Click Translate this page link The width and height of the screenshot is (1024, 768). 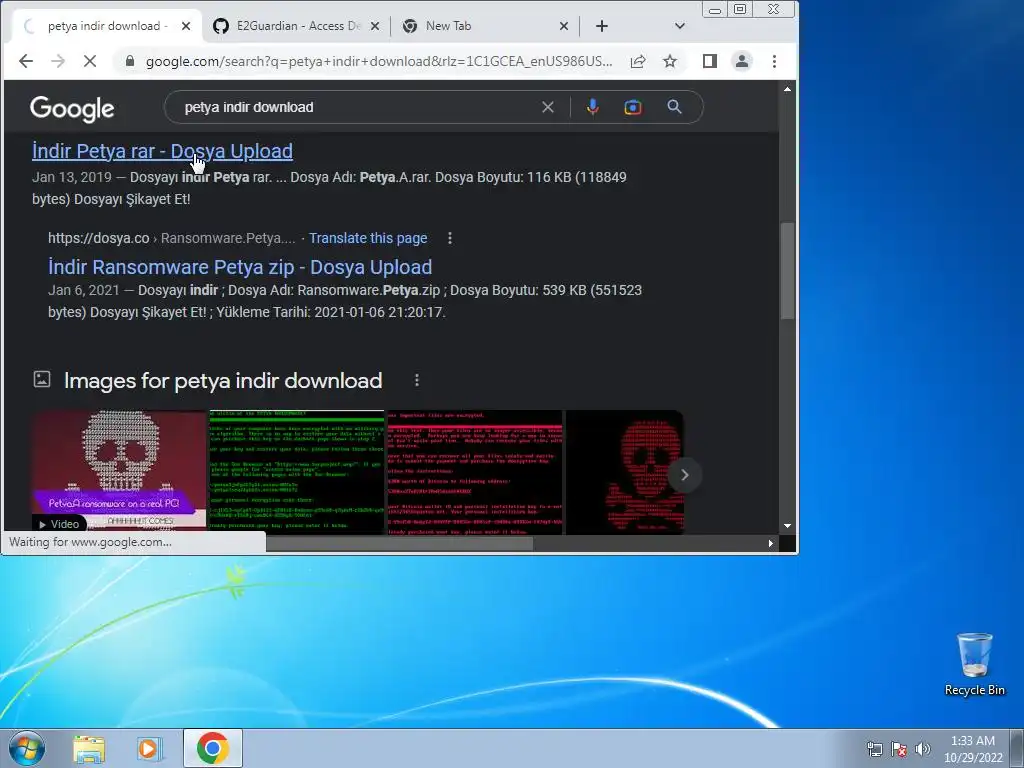(368, 238)
